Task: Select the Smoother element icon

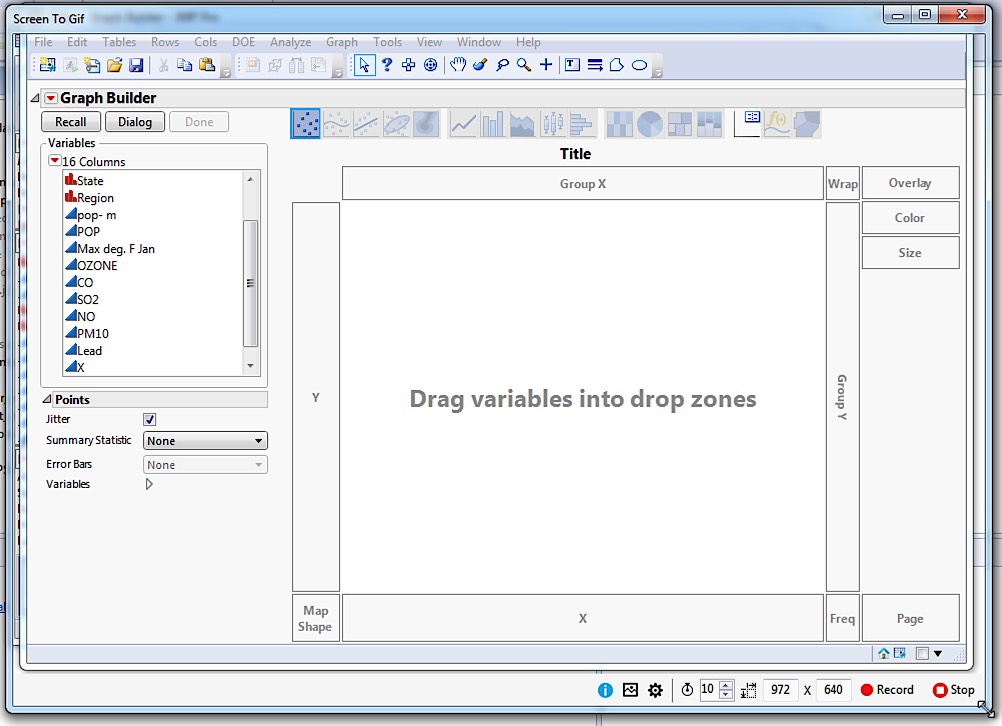Action: 337,123
